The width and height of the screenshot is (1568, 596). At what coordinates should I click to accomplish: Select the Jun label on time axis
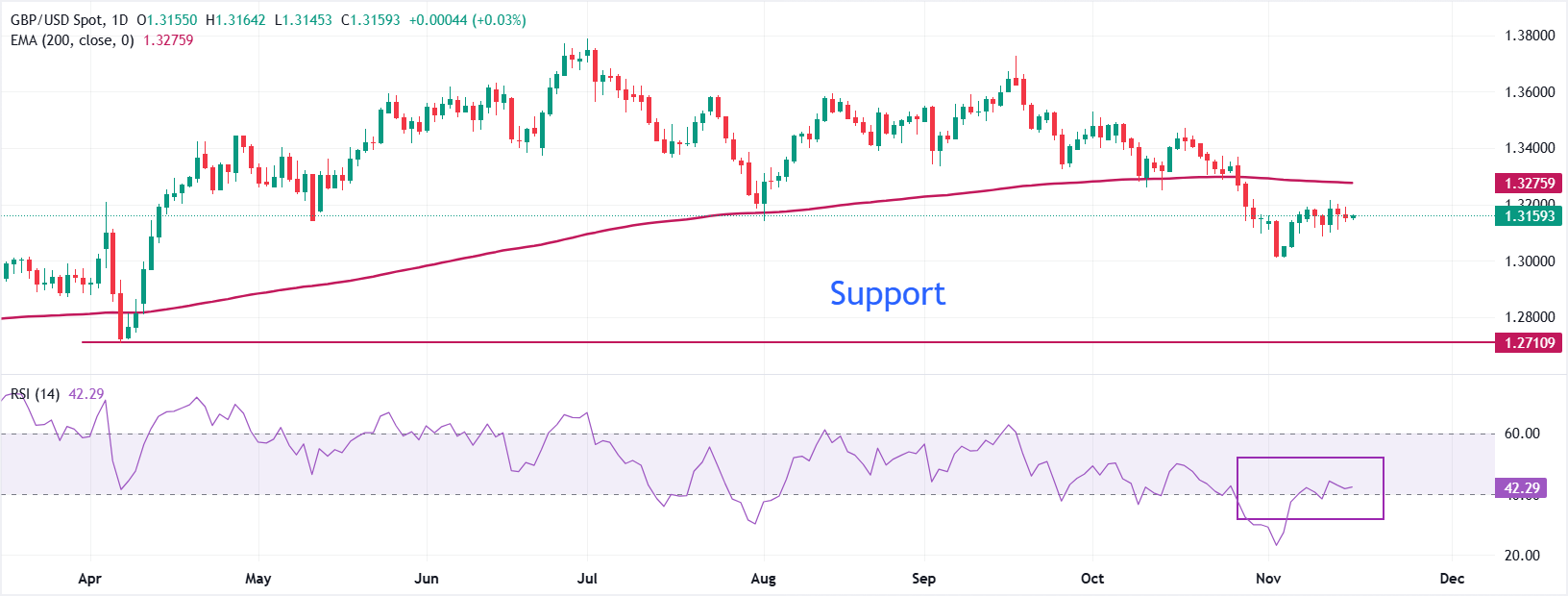coord(426,579)
